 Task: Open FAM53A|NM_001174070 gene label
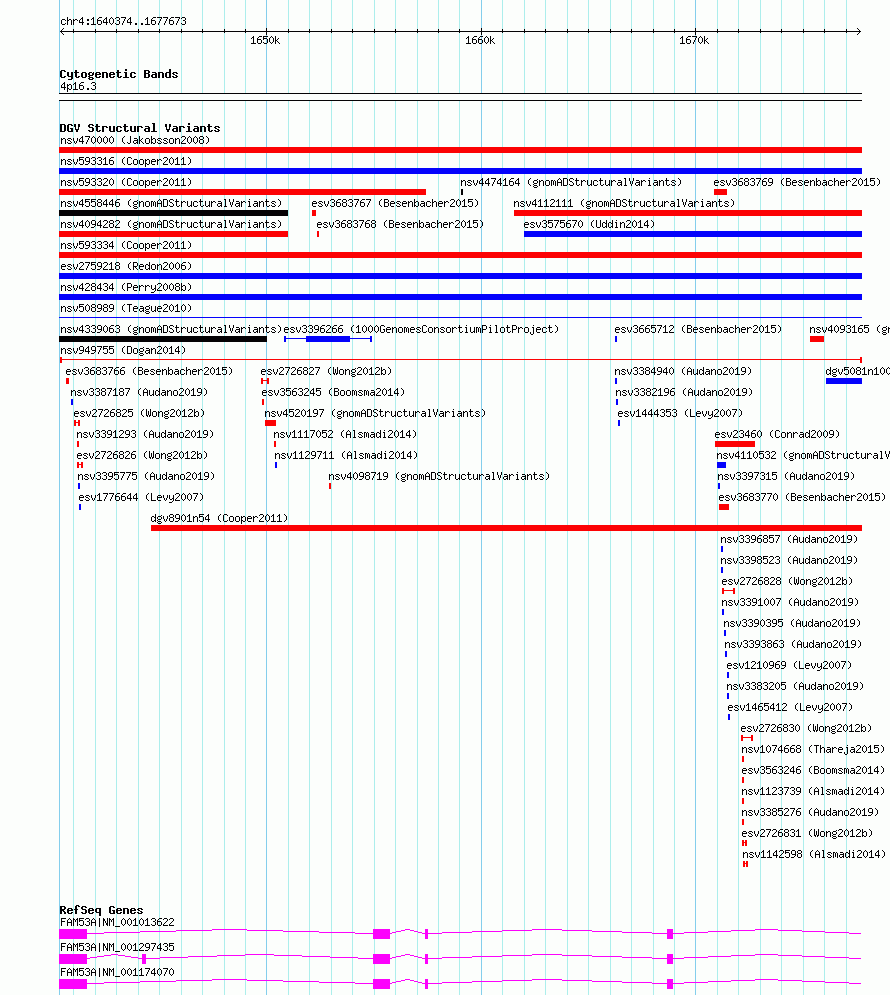(117, 971)
